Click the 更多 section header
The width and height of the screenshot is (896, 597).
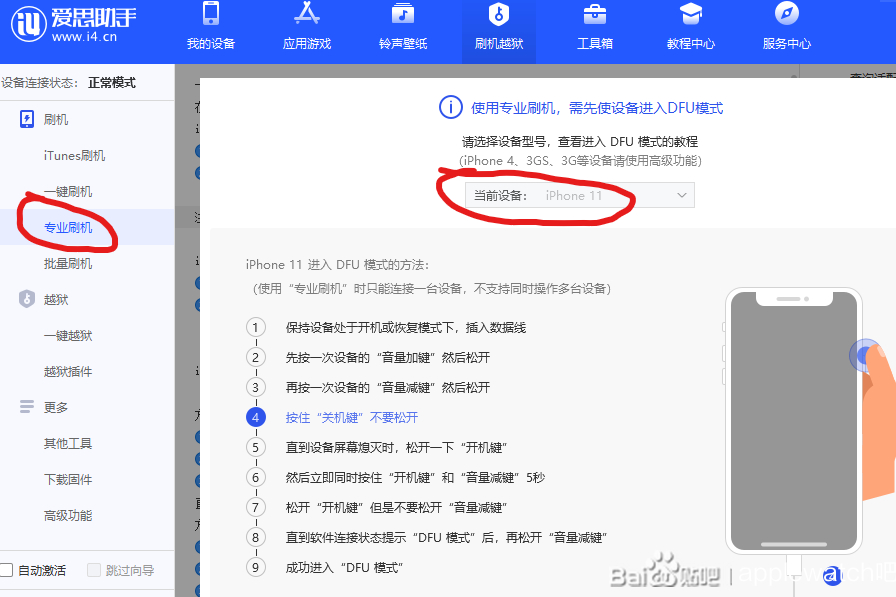(x=55, y=407)
